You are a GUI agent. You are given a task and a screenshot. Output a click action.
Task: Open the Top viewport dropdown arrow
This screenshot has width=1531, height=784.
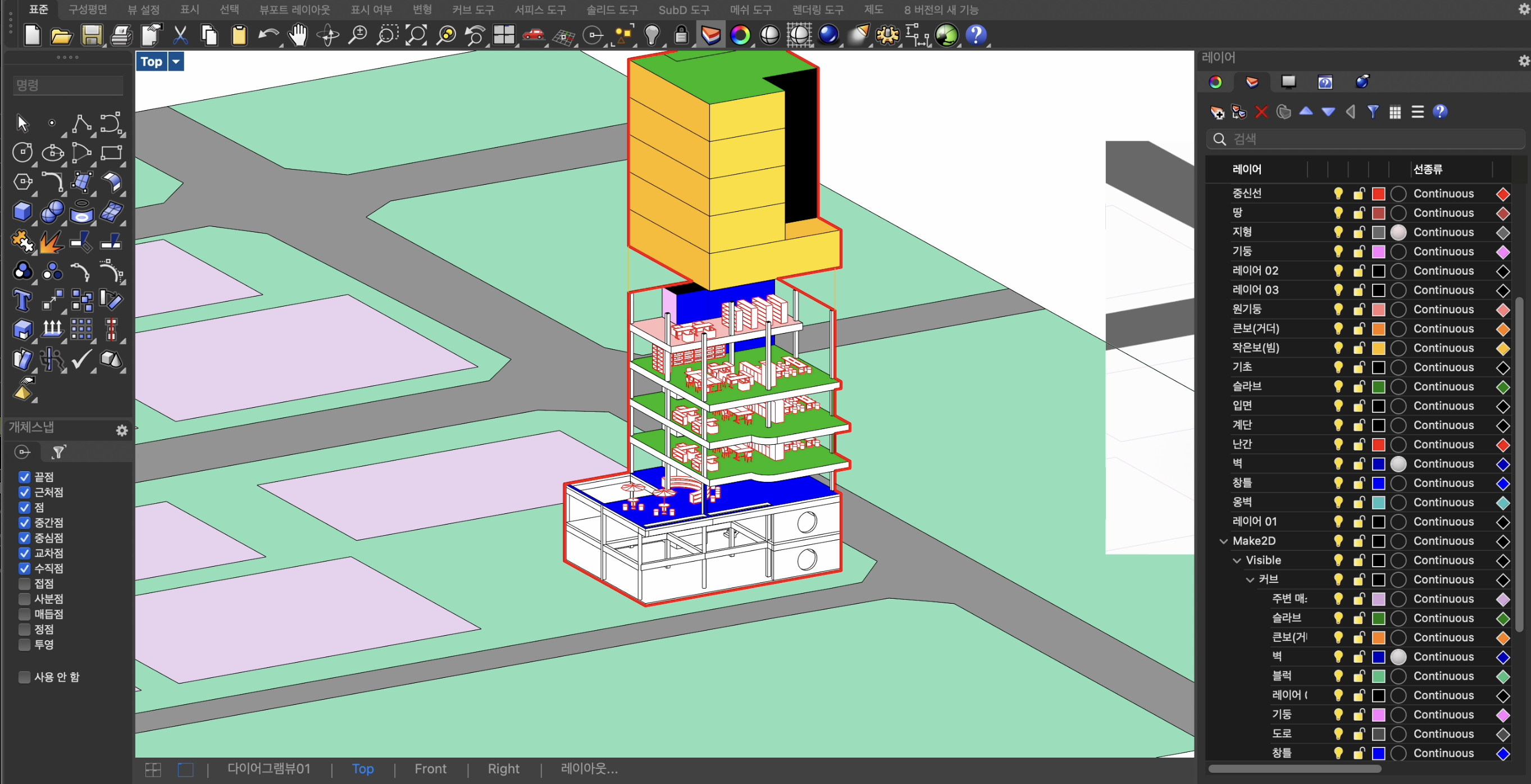pyautogui.click(x=176, y=61)
